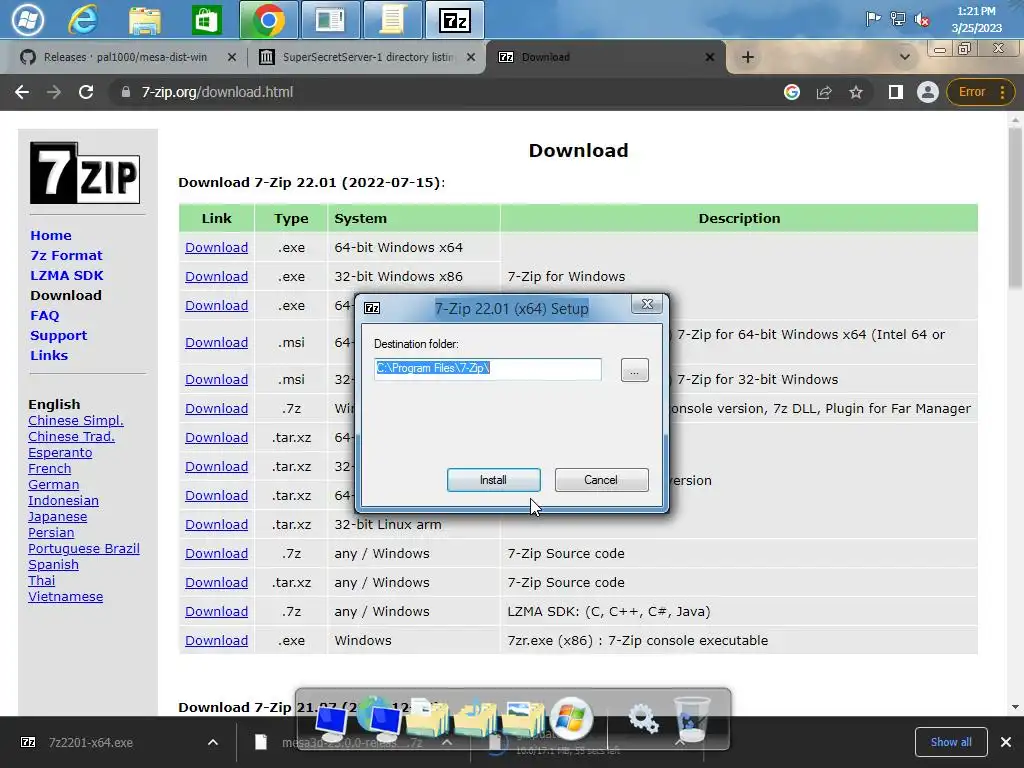The width and height of the screenshot is (1024, 768).
Task: Open the Chrome profile avatar
Action: [927, 92]
